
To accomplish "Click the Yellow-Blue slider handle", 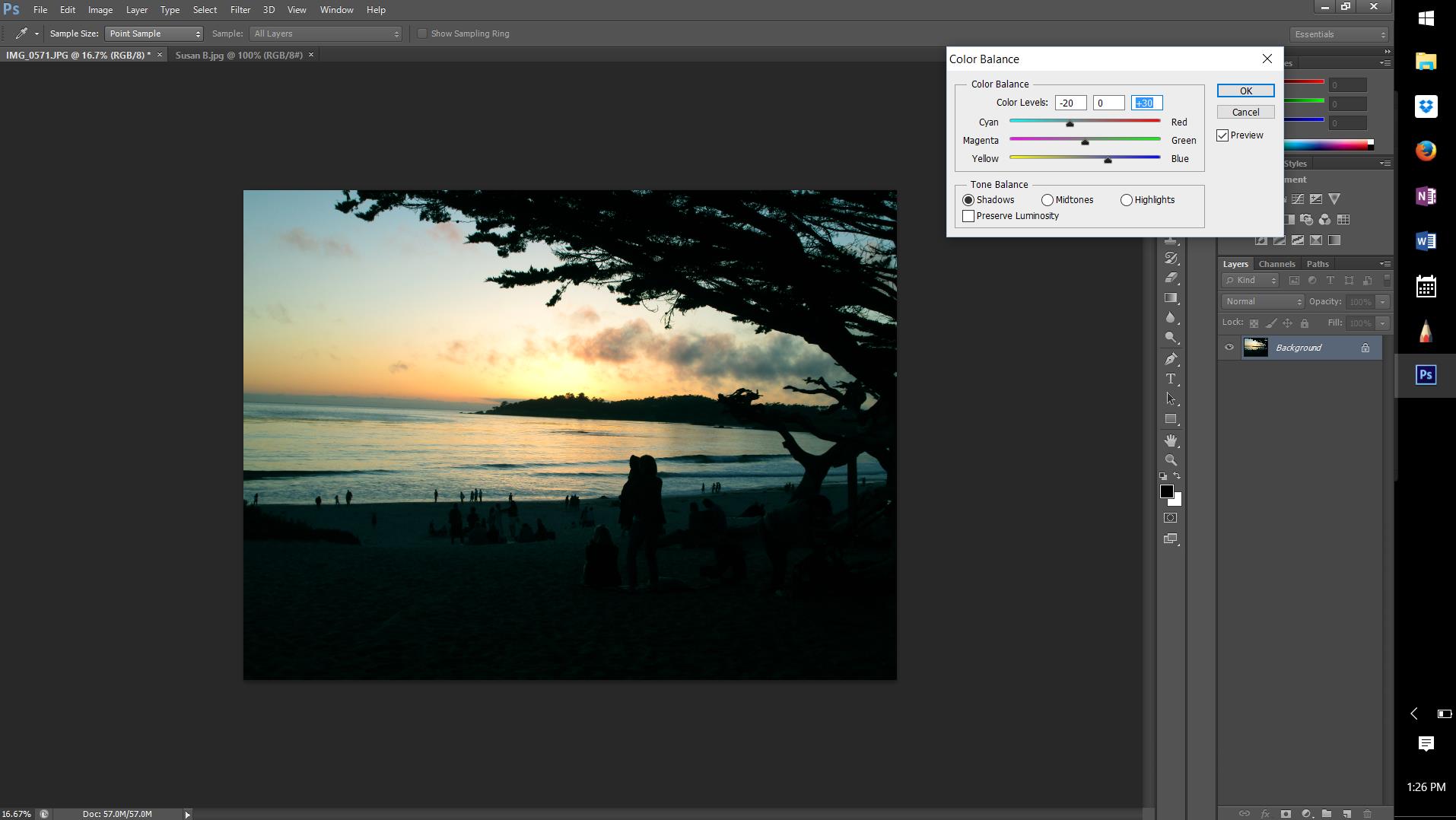I will click(1108, 160).
